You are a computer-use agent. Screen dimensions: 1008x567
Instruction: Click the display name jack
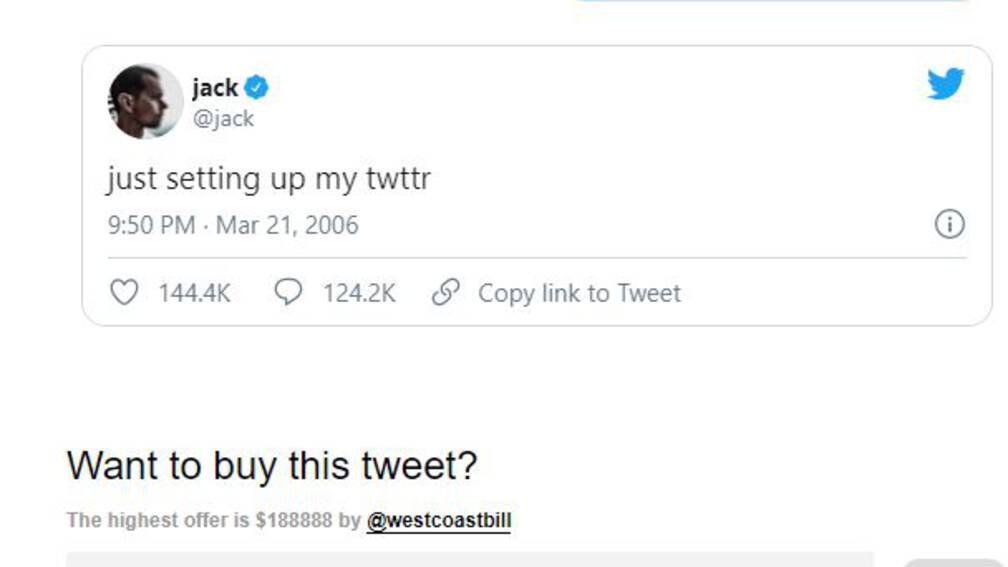point(215,87)
